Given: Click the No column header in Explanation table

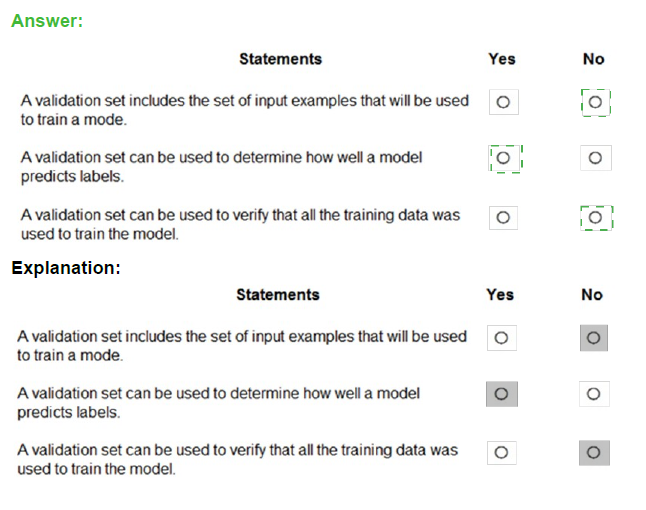Looking at the screenshot, I should pos(592,295).
